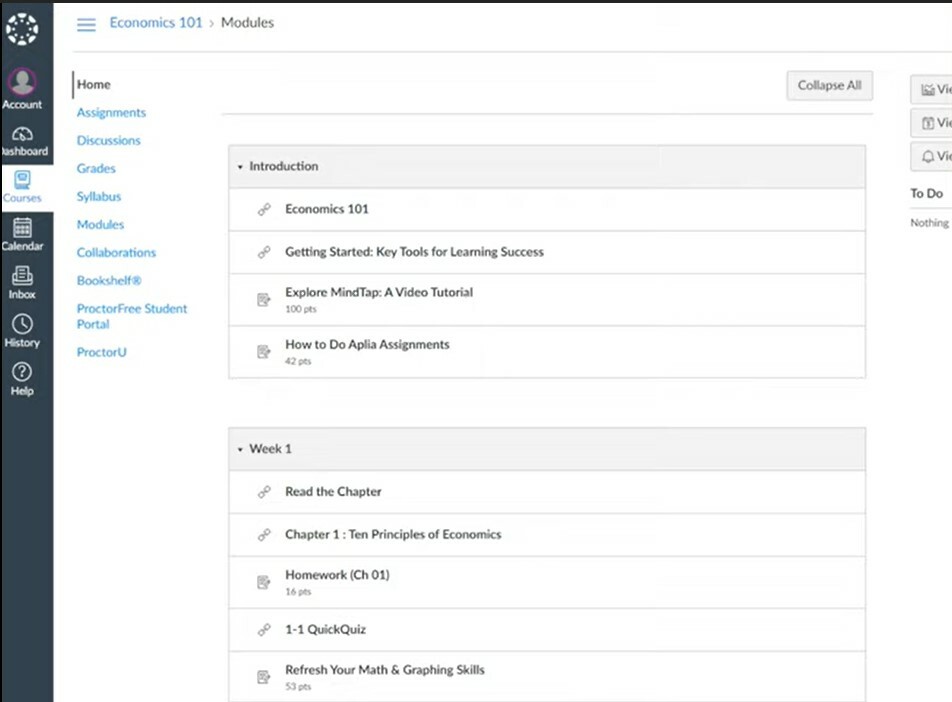Collapse the Introduction module
The image size is (952, 702).
tap(237, 166)
